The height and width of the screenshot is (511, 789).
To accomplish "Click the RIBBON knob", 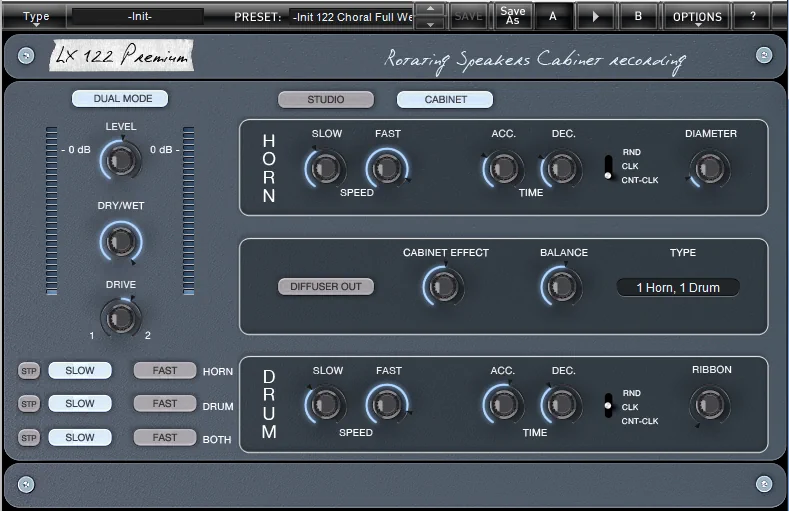I will coord(709,404).
